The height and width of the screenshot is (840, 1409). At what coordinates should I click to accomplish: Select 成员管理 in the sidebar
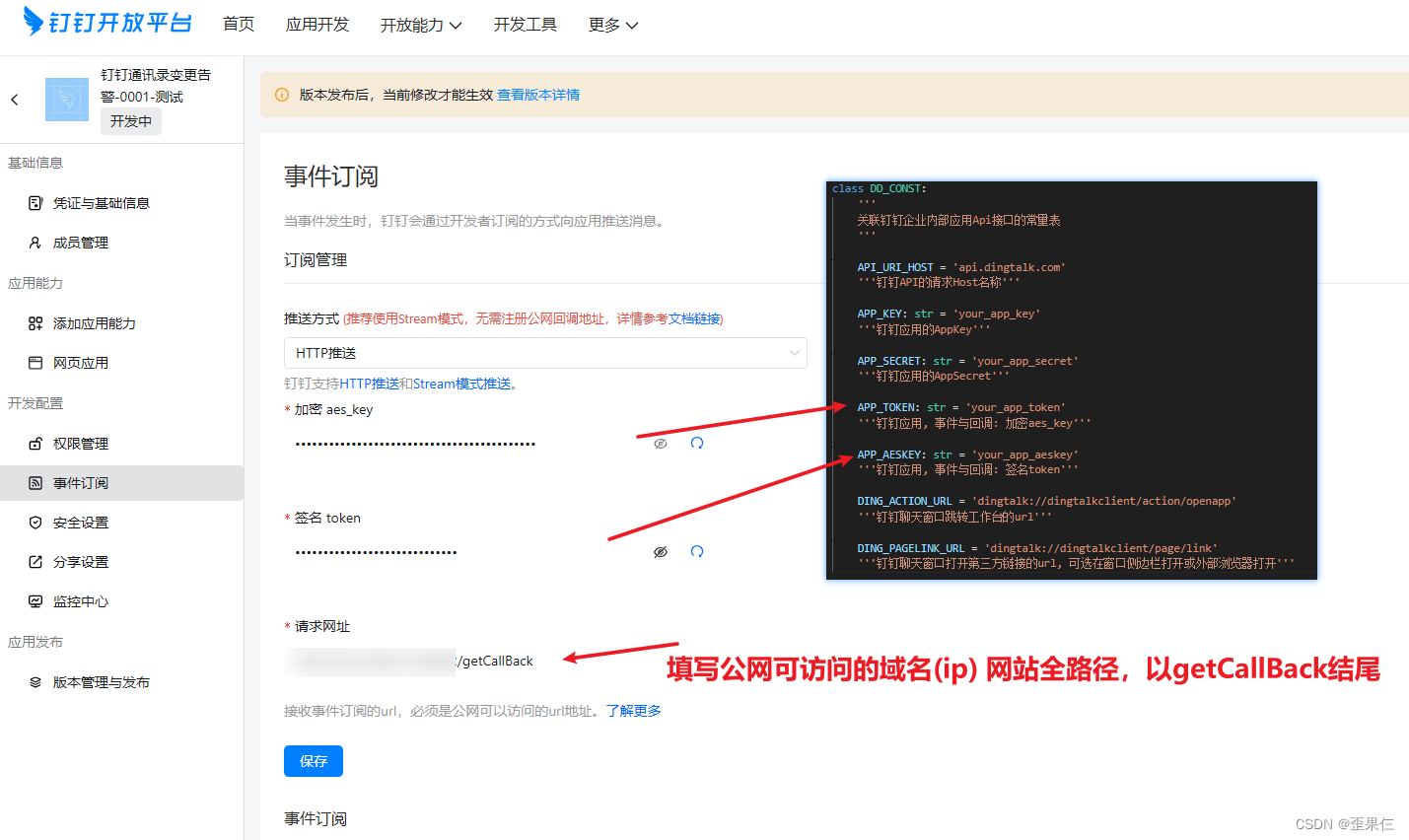pos(122,243)
